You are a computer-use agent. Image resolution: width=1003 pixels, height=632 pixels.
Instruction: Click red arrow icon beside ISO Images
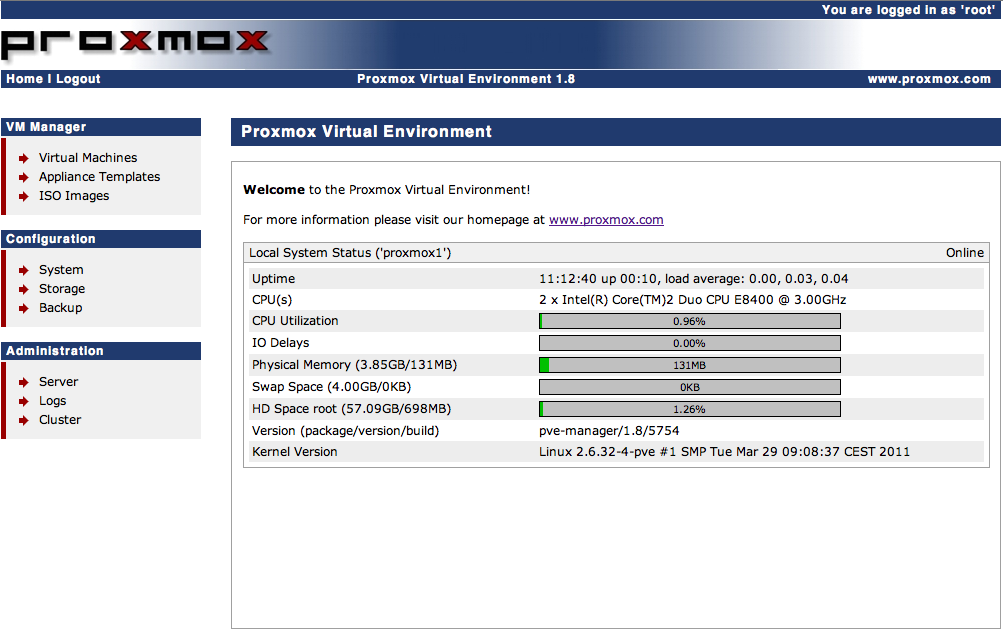[23, 196]
